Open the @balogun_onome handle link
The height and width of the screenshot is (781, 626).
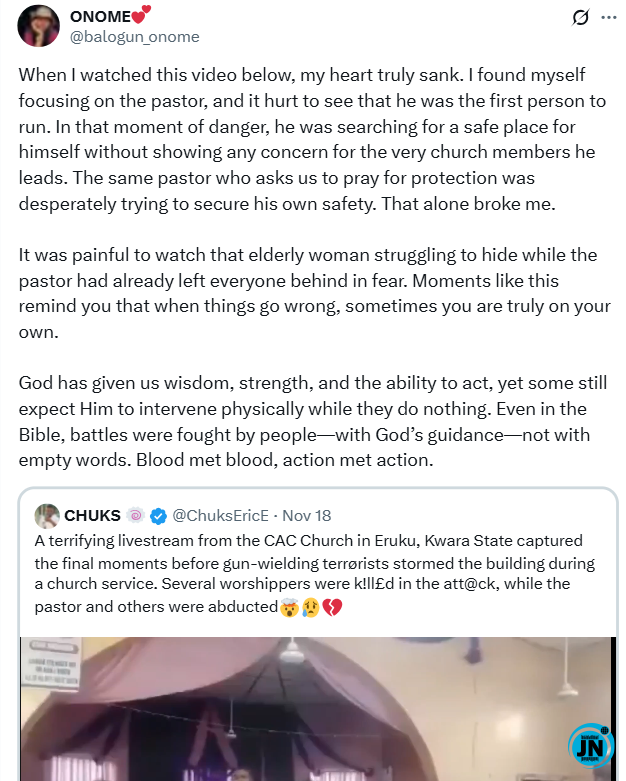click(133, 37)
